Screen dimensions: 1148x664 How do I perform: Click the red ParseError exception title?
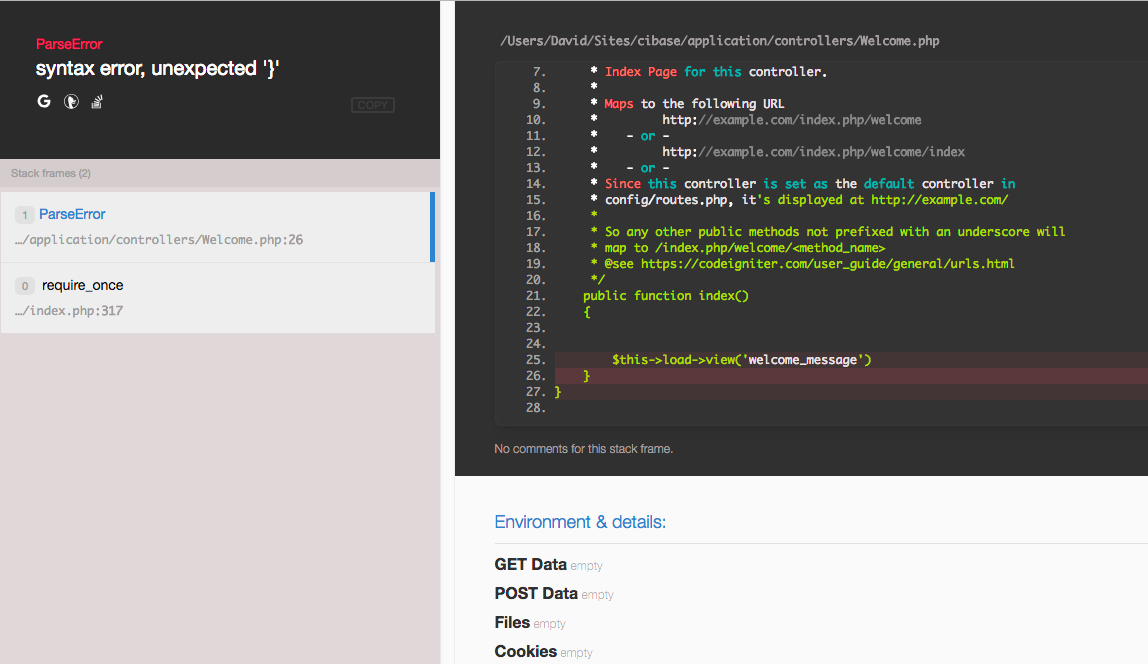69,44
